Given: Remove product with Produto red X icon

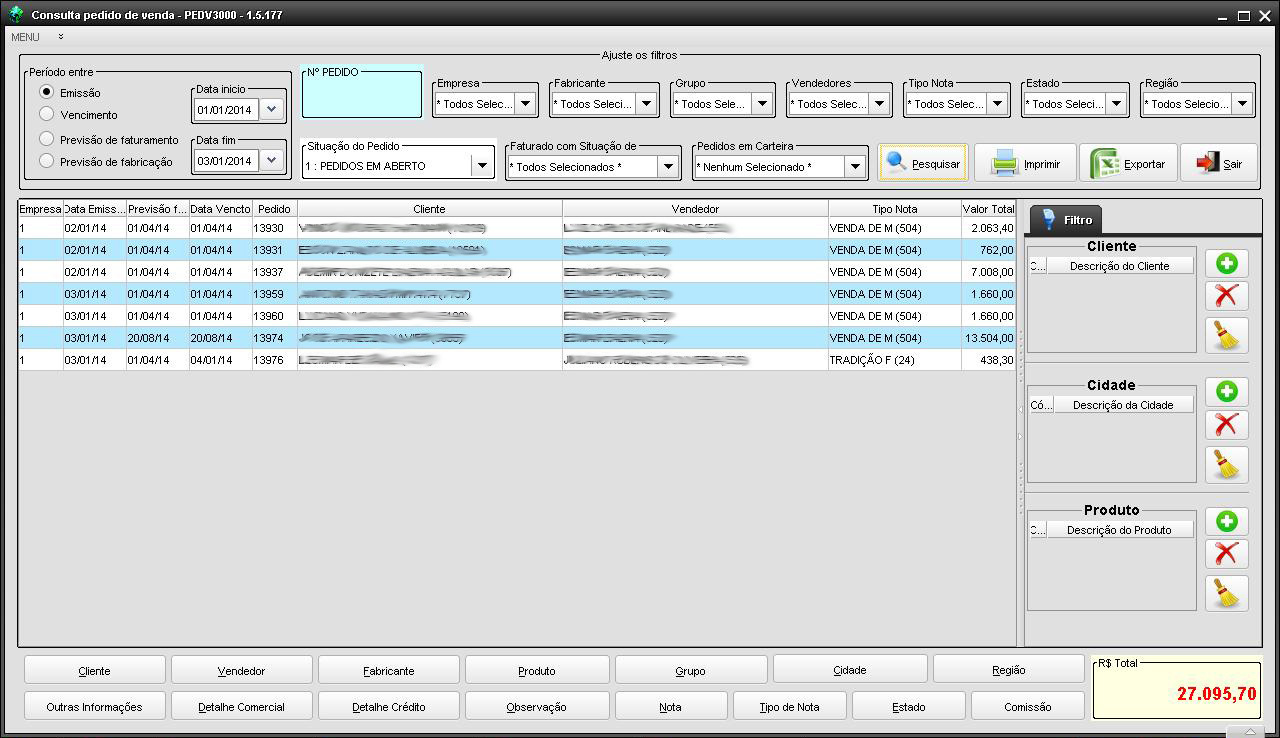Looking at the screenshot, I should (1226, 553).
